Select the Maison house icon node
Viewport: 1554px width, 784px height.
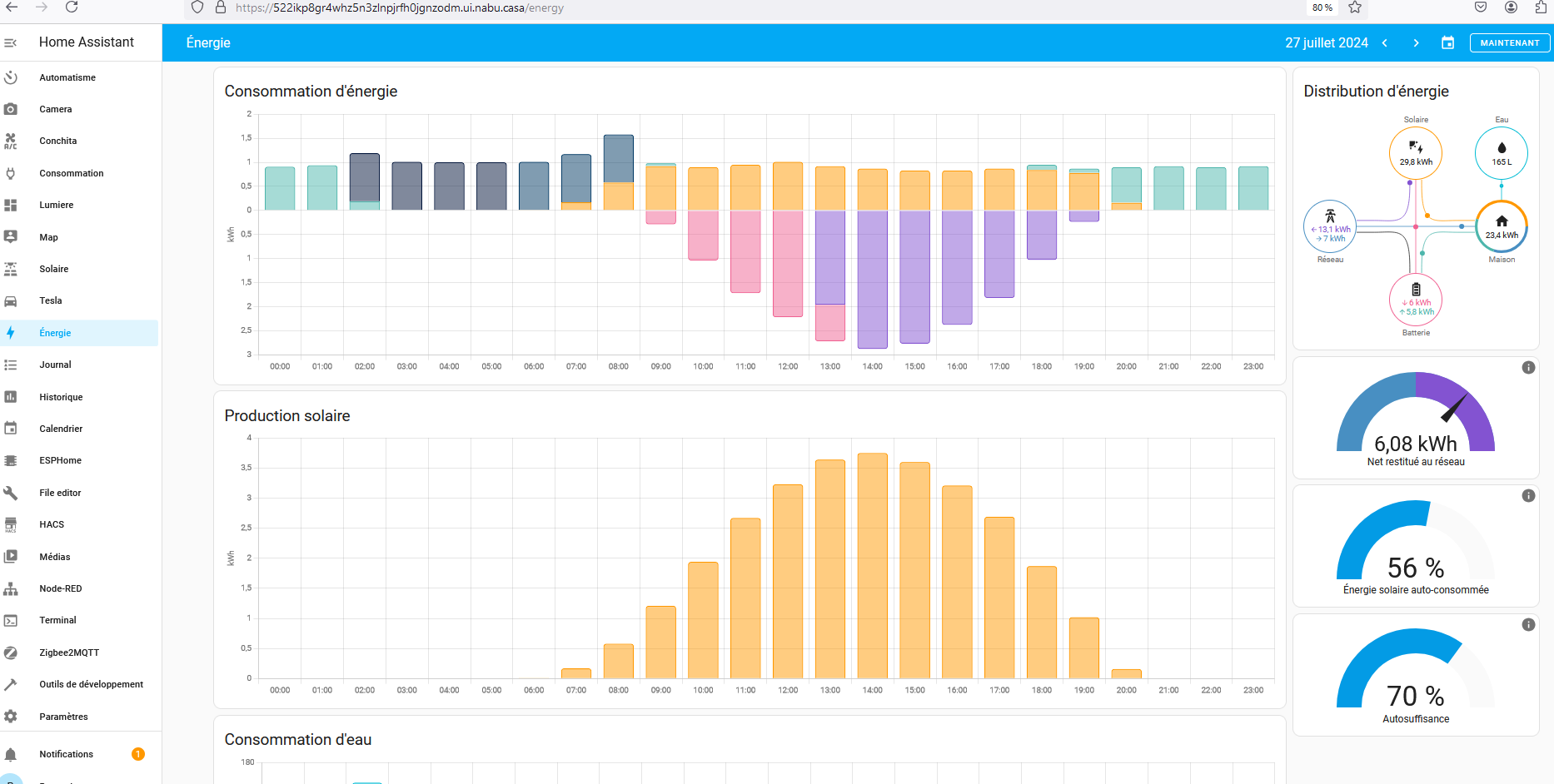[x=1501, y=226]
